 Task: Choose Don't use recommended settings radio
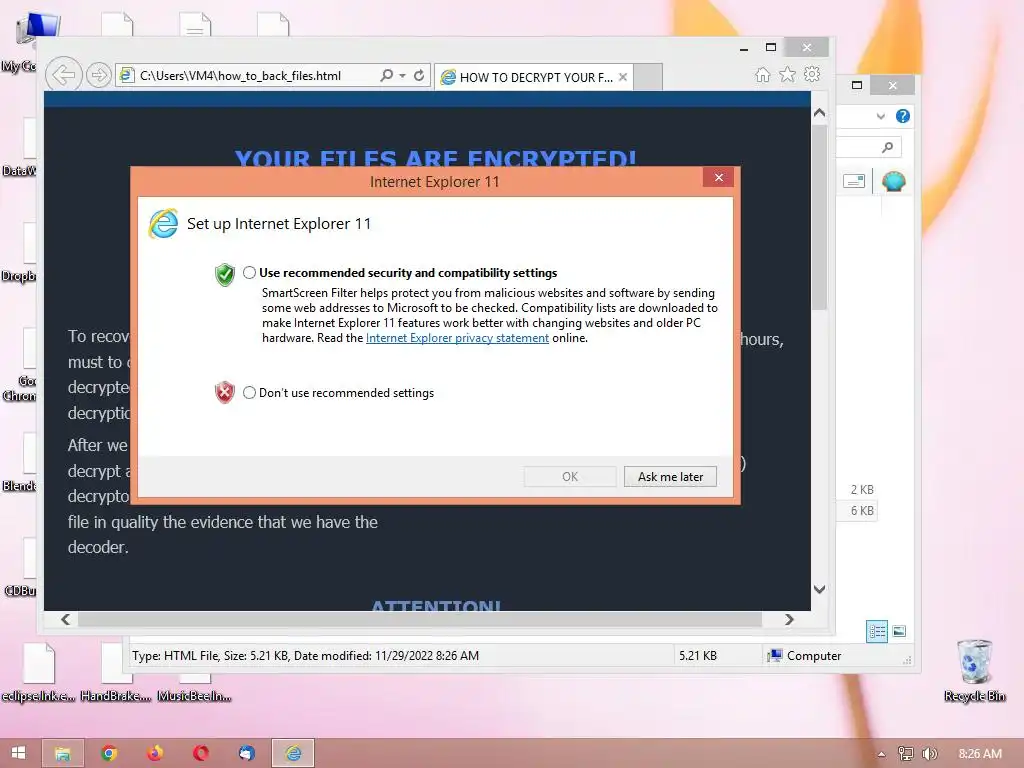(x=249, y=392)
